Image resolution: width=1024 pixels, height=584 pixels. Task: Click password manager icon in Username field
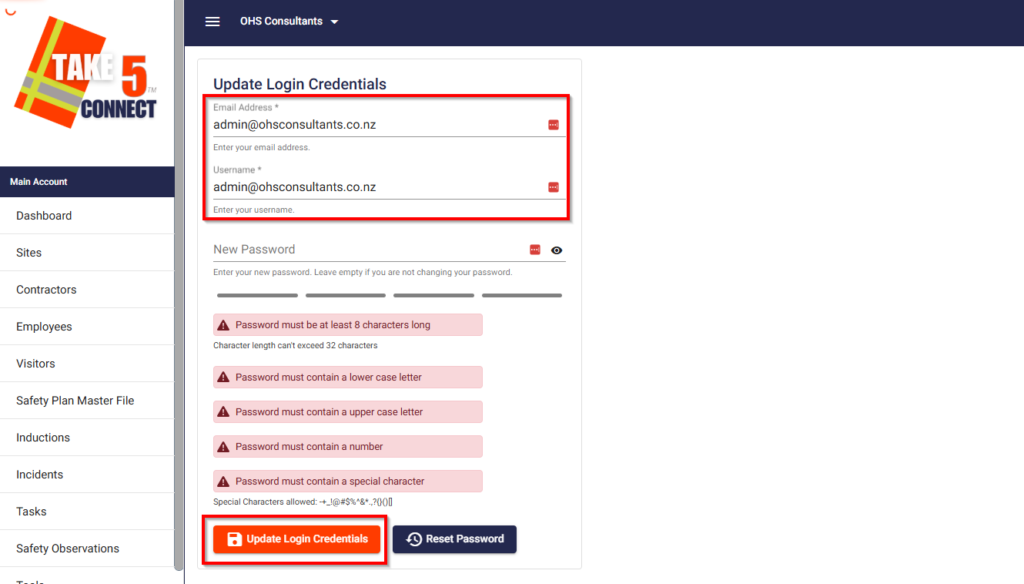click(x=553, y=187)
